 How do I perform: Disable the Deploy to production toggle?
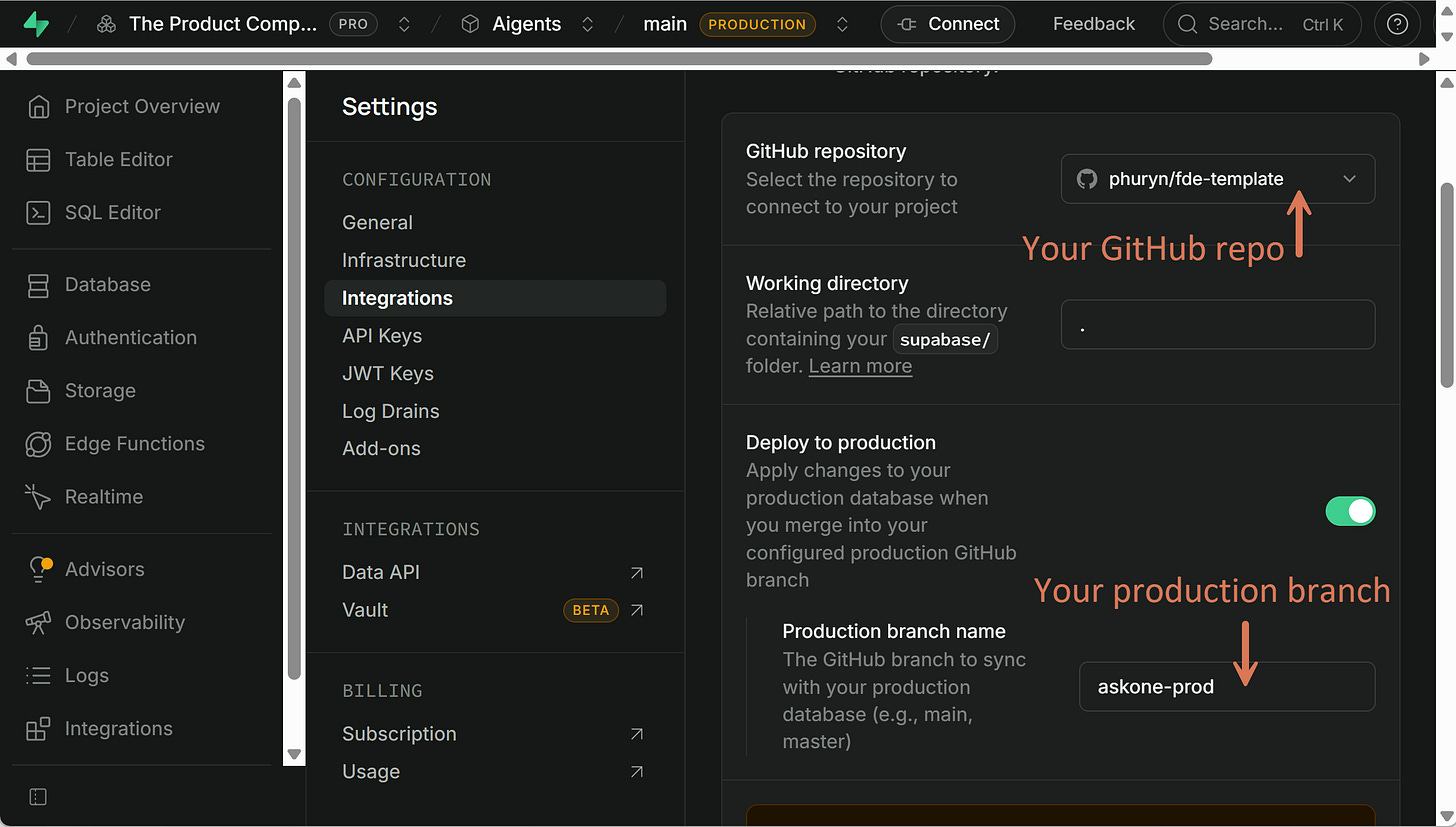point(1350,511)
